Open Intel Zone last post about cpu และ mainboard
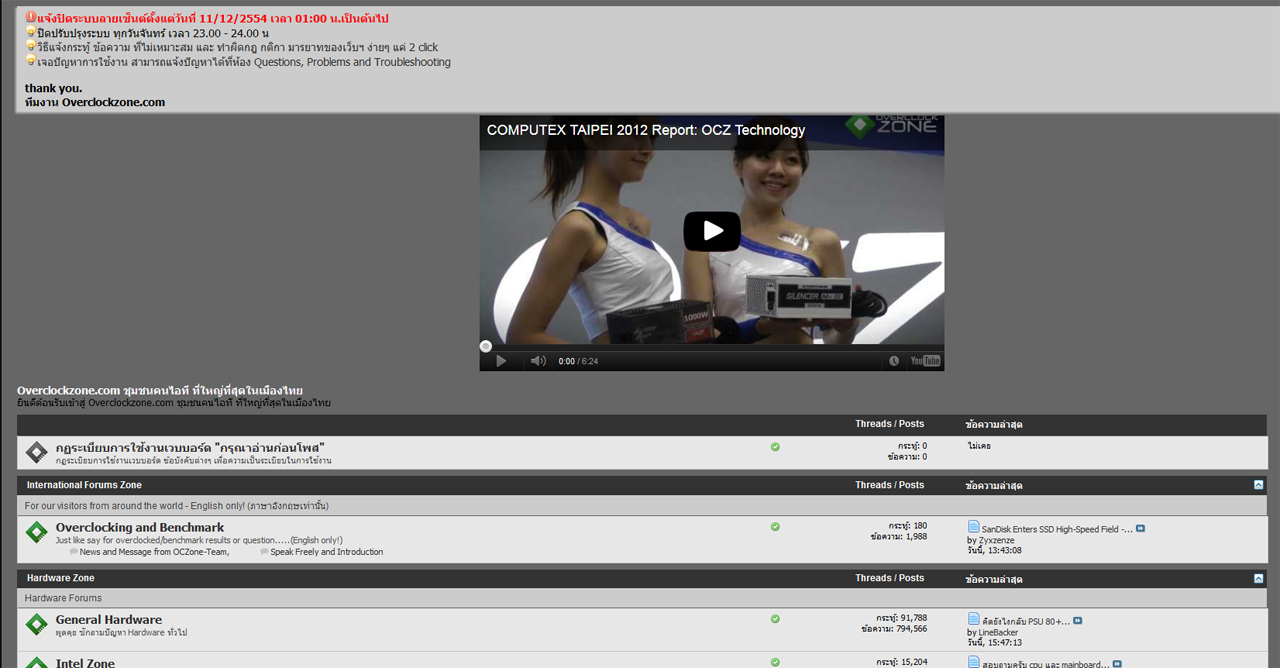This screenshot has width=1280, height=668. pos(1046,664)
